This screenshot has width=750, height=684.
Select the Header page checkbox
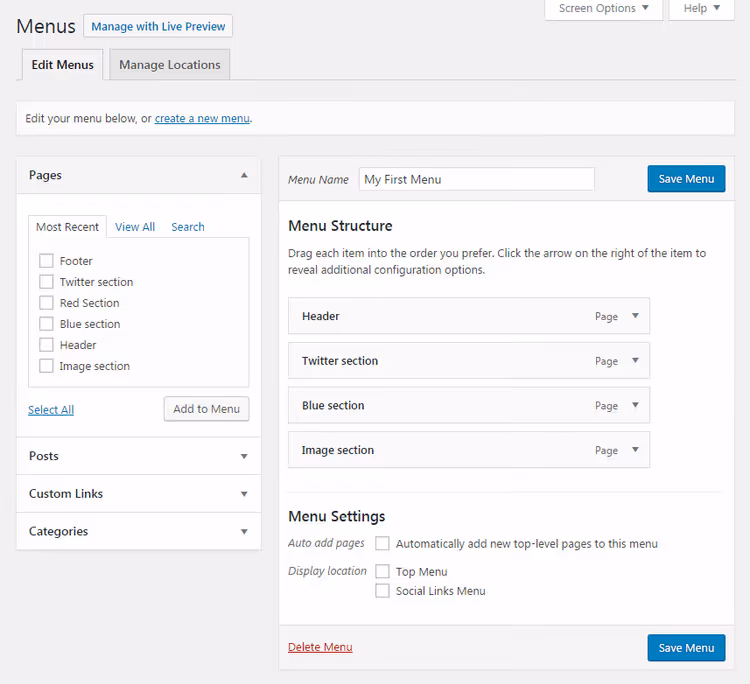point(46,345)
